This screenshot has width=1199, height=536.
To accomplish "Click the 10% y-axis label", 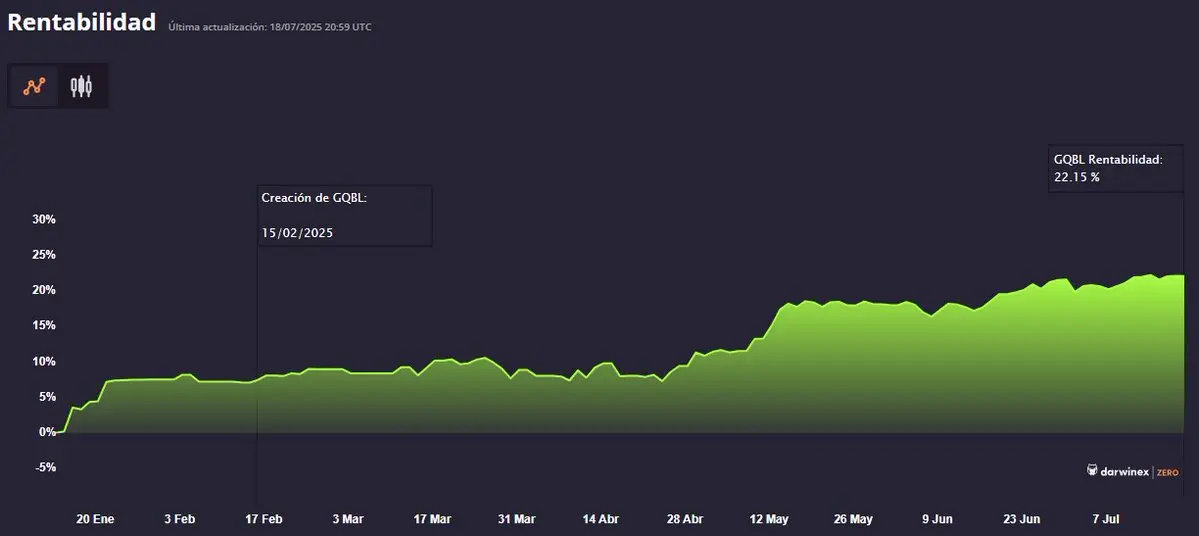I will click(44, 361).
